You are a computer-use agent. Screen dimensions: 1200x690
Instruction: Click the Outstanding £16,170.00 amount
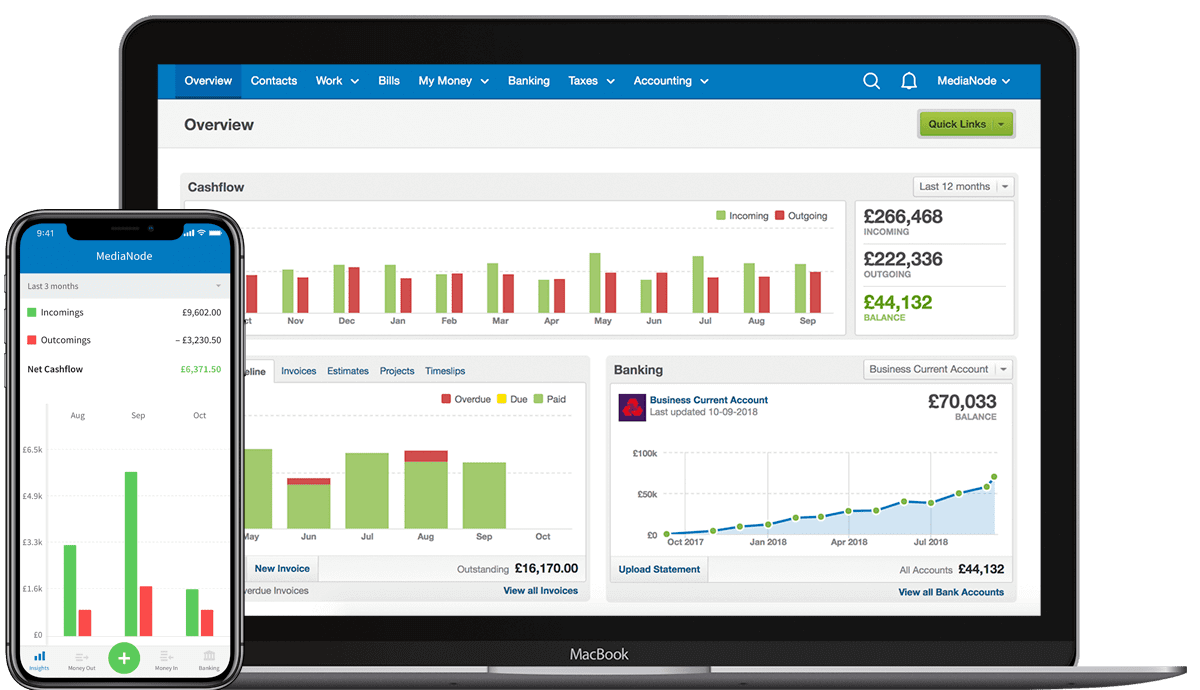coord(546,569)
